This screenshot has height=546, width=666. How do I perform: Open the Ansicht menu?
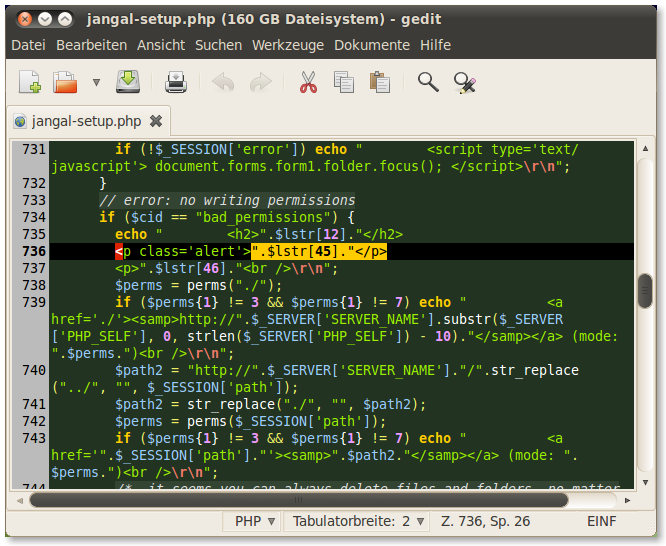161,45
